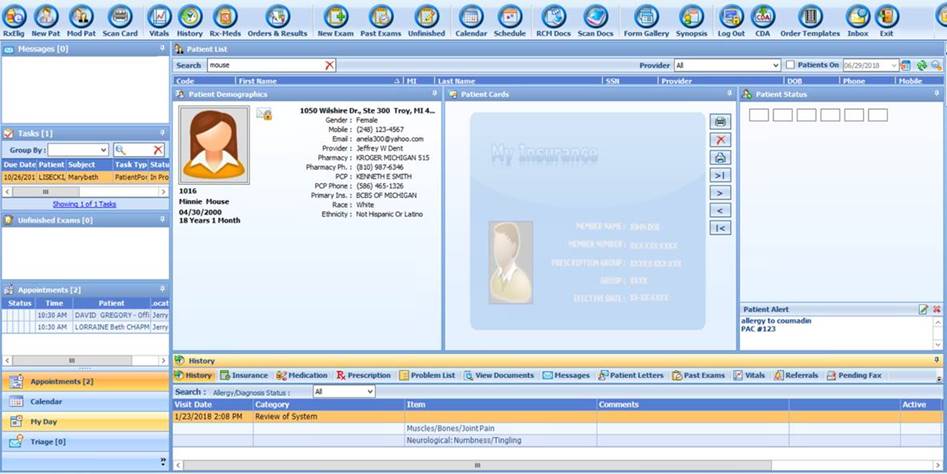The width and height of the screenshot is (947, 474).
Task: Open the RxElig toolbar icon
Action: pyautogui.click(x=14, y=20)
